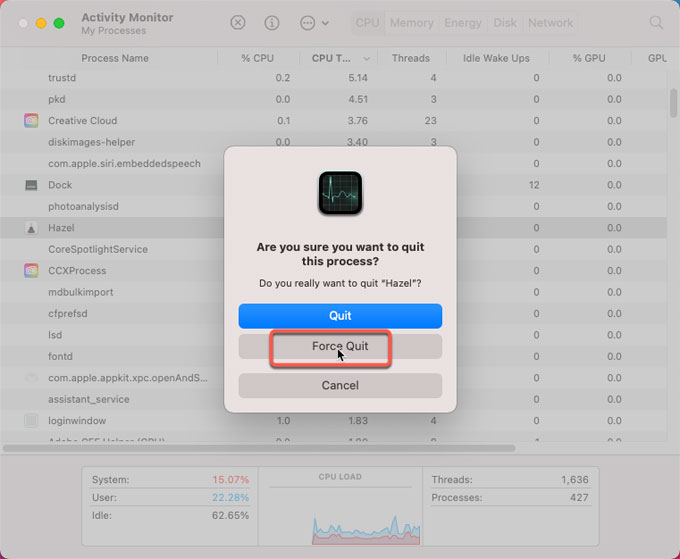Click the User 22.28% value
680x559 pixels.
tap(230, 497)
